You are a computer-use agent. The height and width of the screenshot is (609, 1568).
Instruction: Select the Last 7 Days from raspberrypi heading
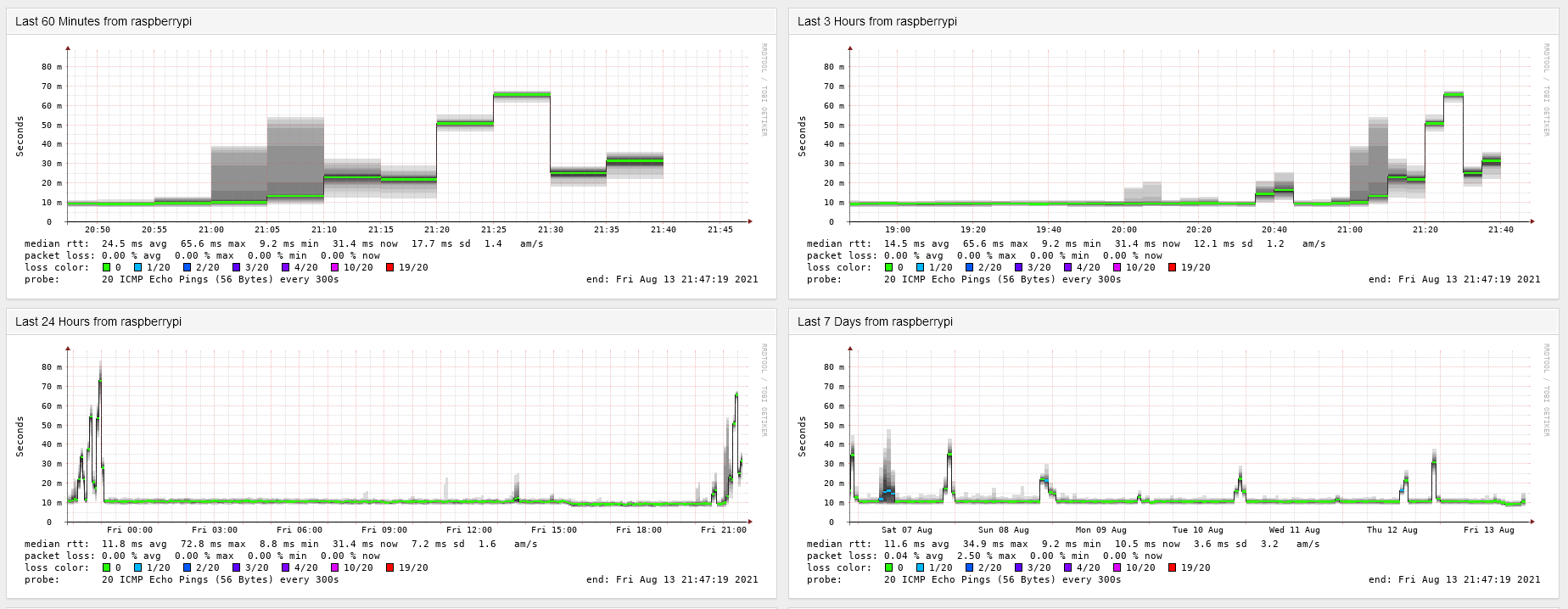pyautogui.click(x=875, y=321)
